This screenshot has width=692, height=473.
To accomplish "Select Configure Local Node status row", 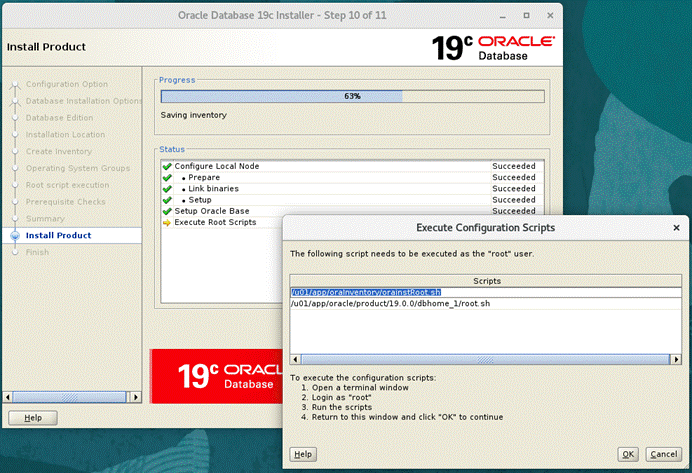I will click(x=353, y=166).
